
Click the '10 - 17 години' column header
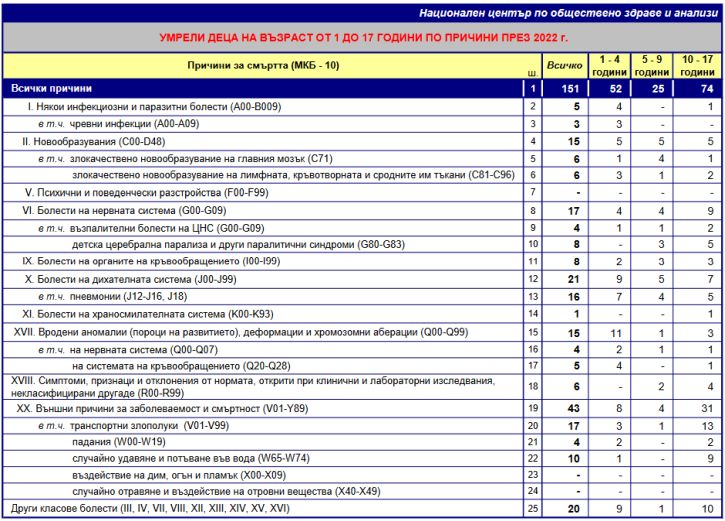697,66
